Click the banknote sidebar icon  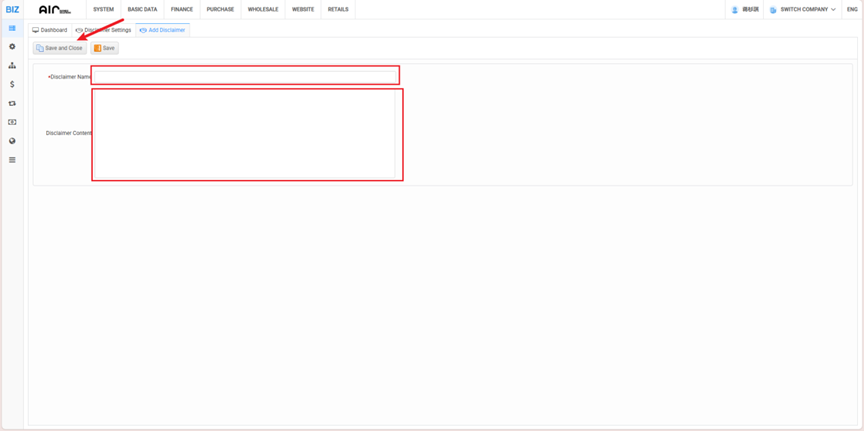tap(12, 122)
